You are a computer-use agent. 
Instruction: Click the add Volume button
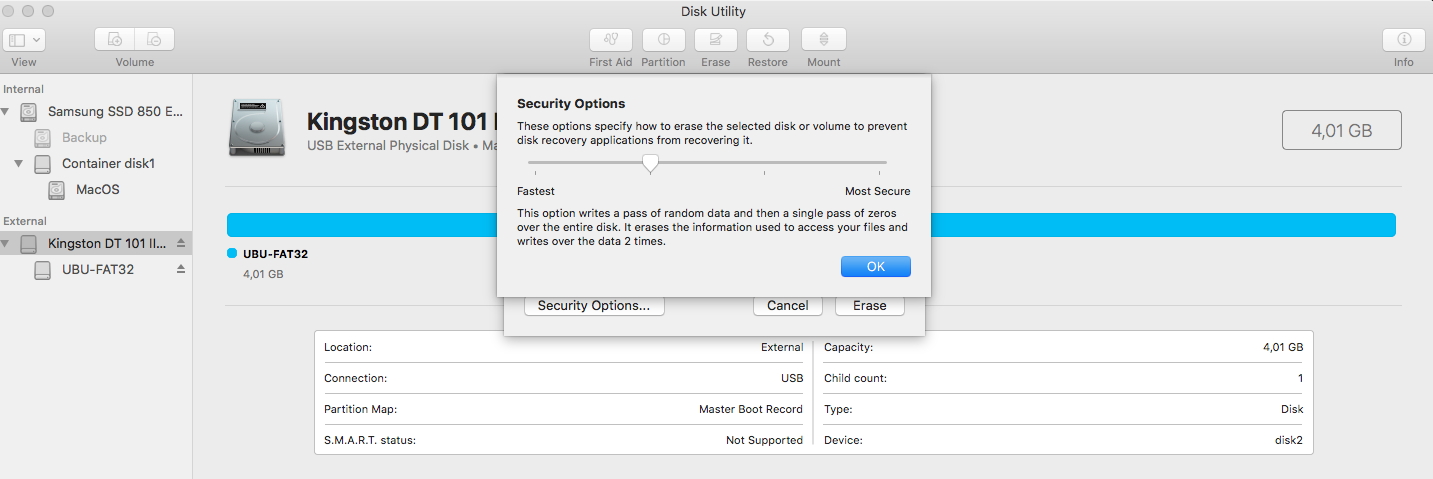coord(115,40)
